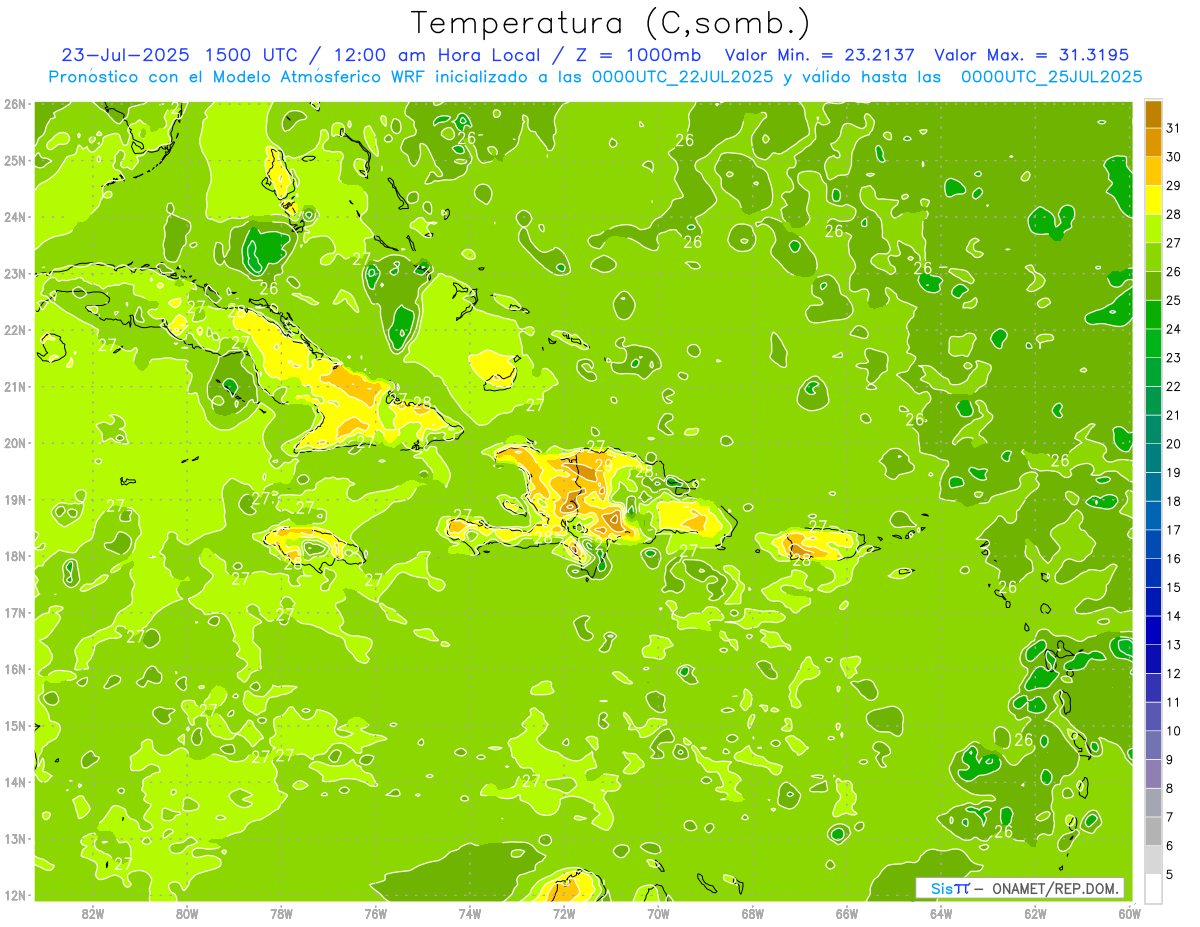Click the legend value '30'

pyautogui.click(x=1174, y=157)
